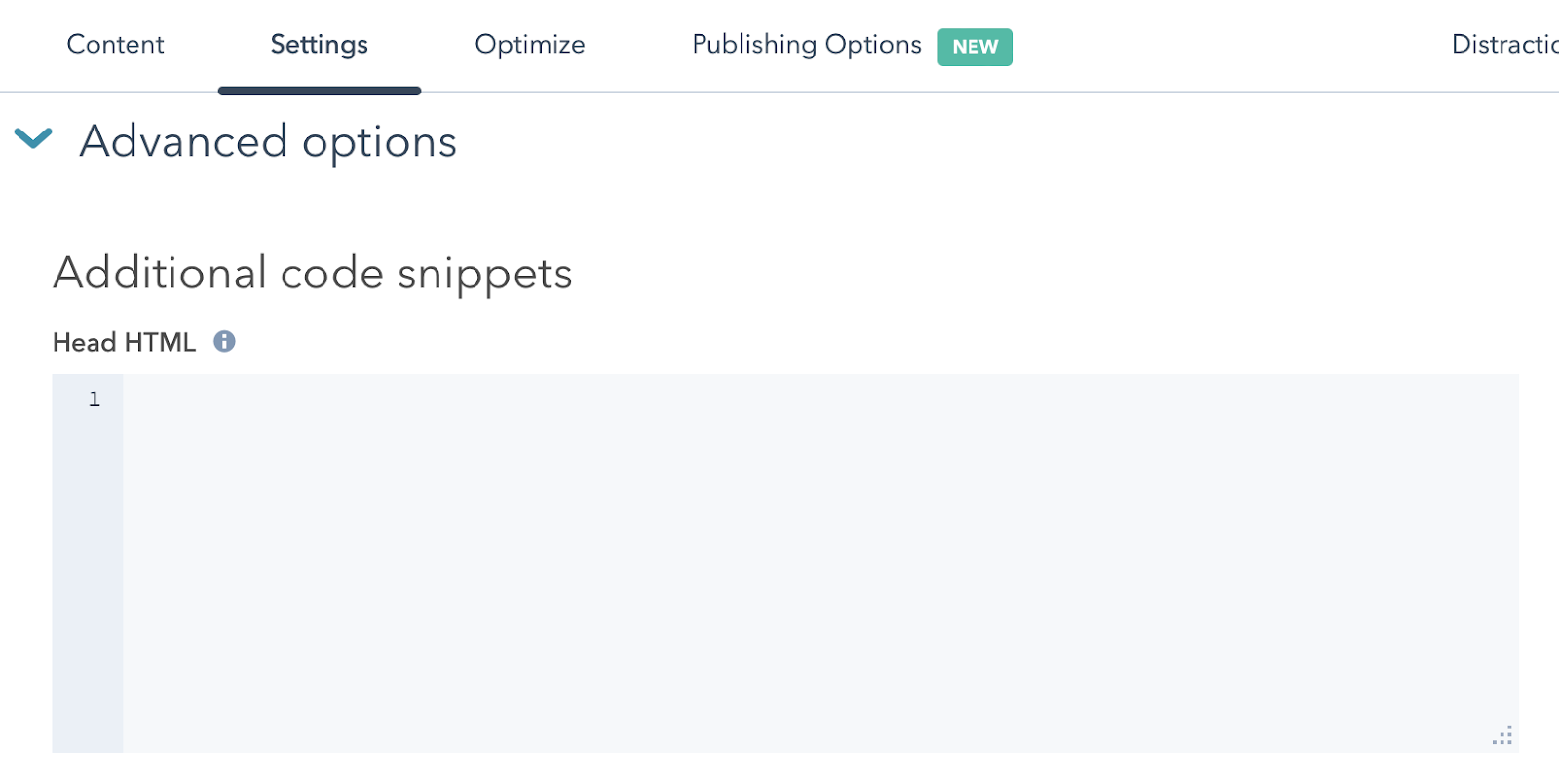Viewport: 1559px width, 784px height.
Task: Click the Head HTML info icon
Action: pos(224,342)
